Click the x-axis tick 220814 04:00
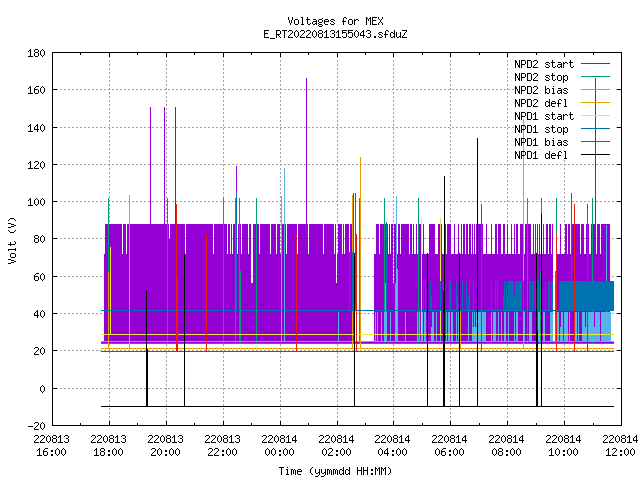Image resolution: width=640 pixels, height=480 pixels. [x=392, y=446]
